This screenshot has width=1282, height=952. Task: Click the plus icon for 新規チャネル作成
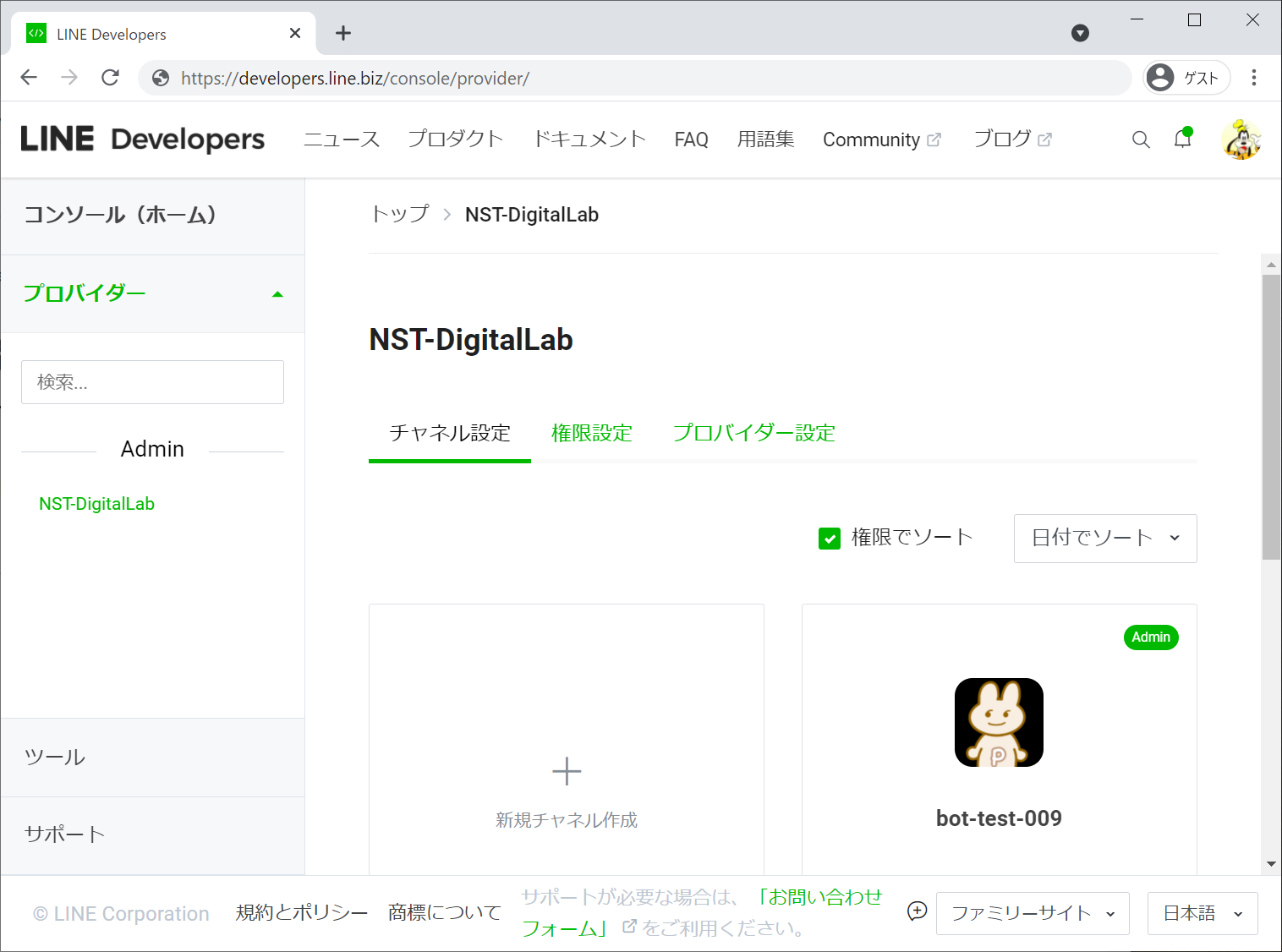click(567, 771)
